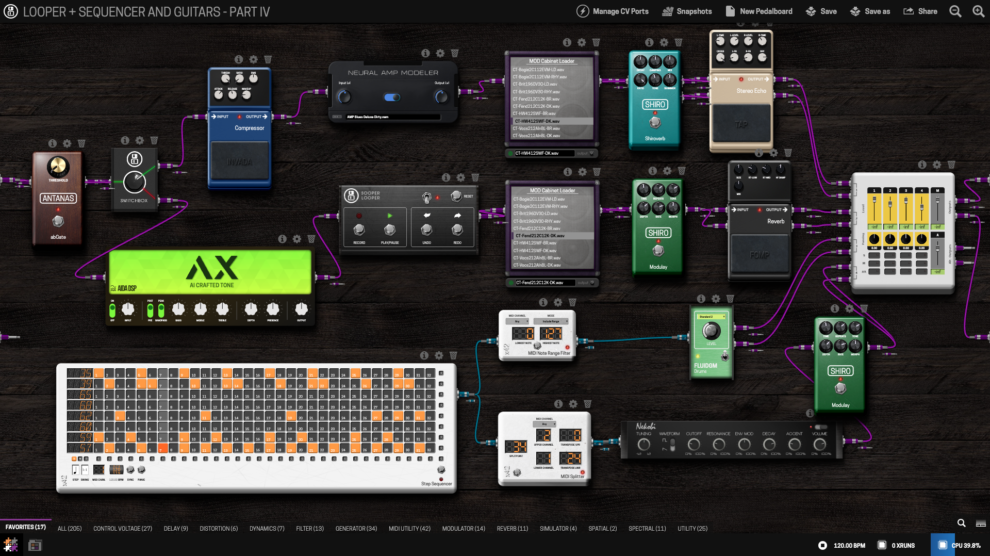Toggle the Neural Amp Modeler bypass switch
The image size is (990, 556).
click(391, 97)
